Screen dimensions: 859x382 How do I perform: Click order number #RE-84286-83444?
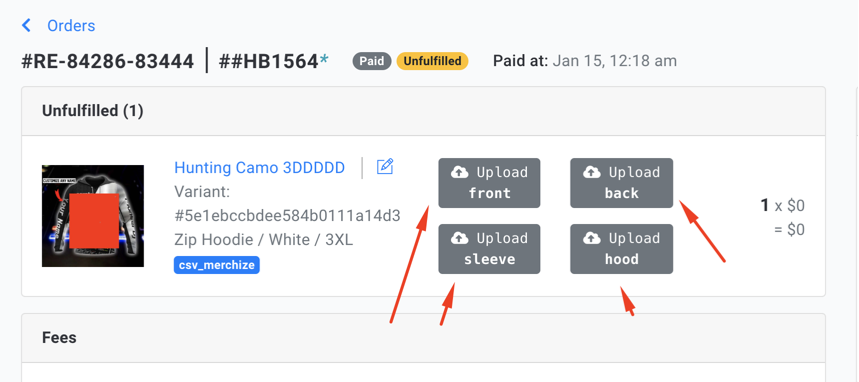107,61
